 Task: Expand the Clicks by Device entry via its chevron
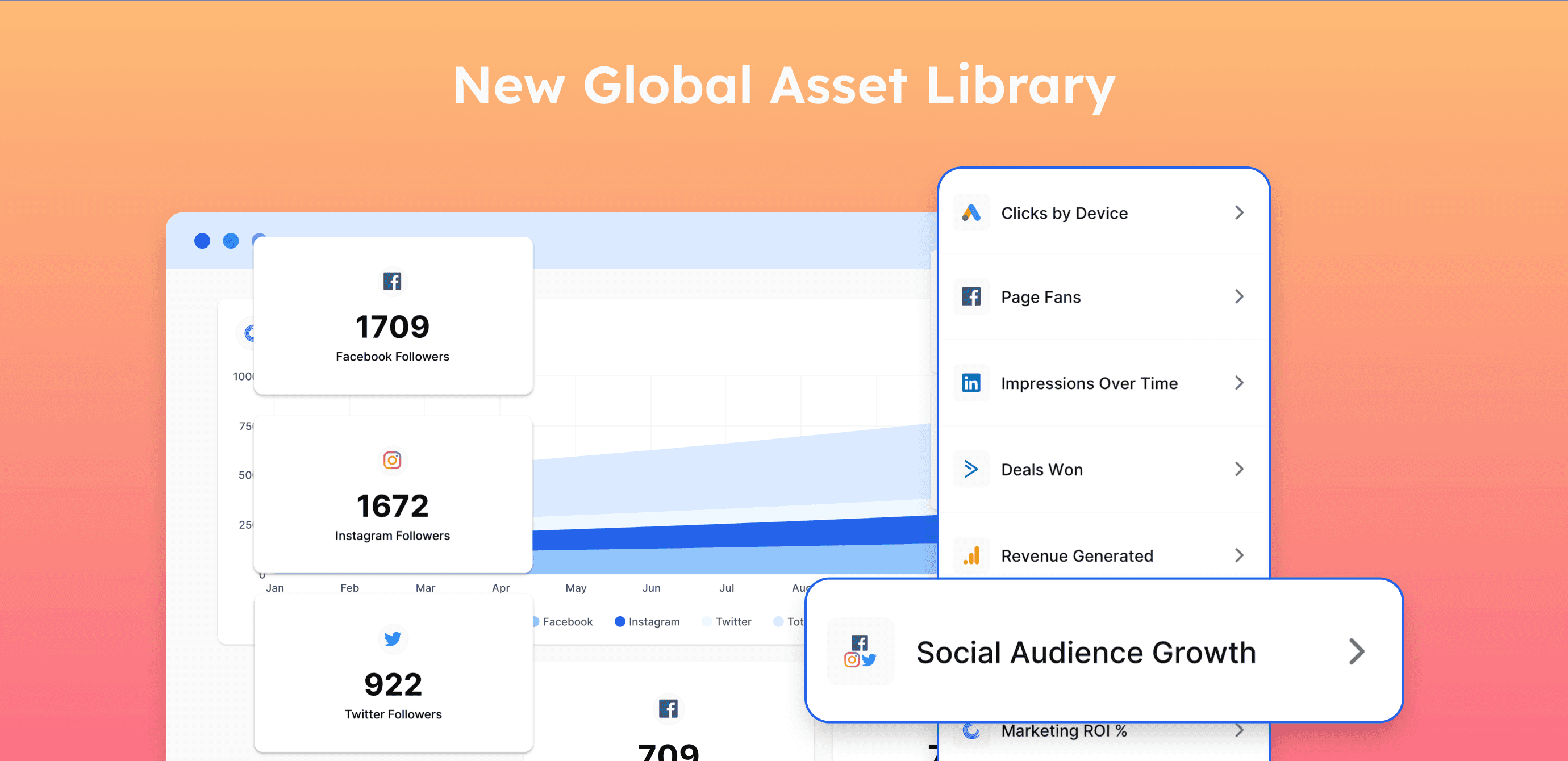[x=1239, y=213]
